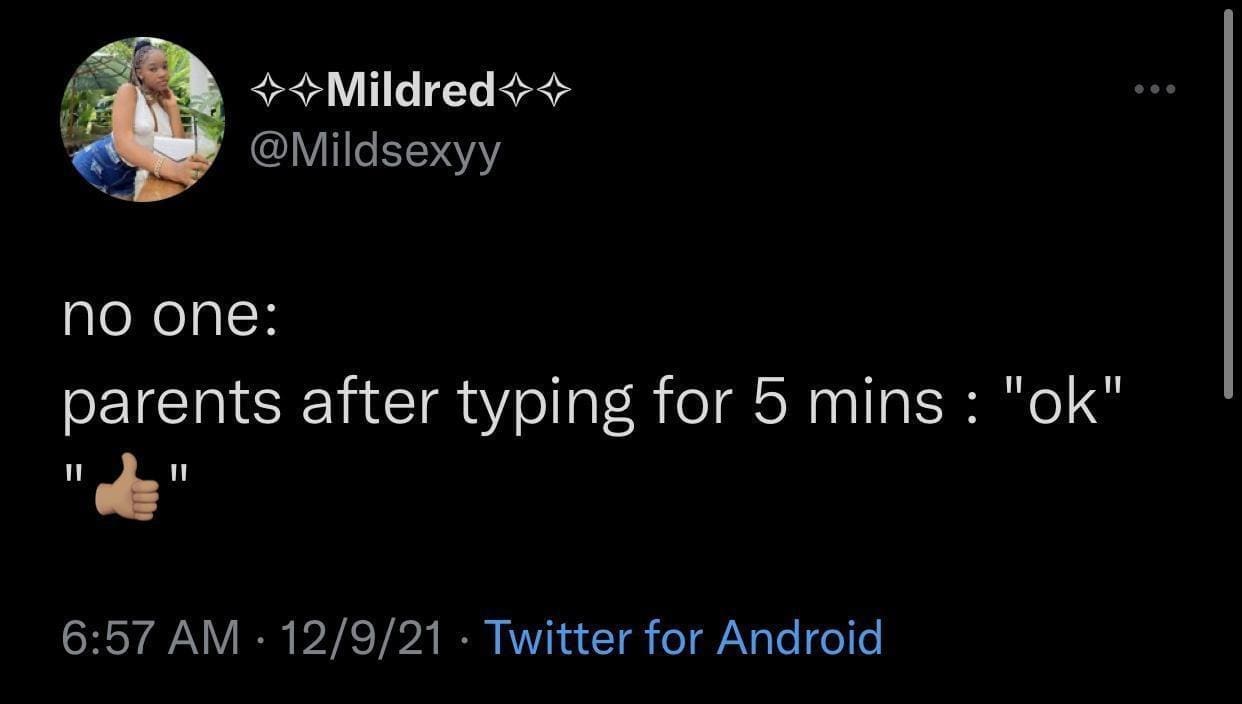Image resolution: width=1242 pixels, height=704 pixels.
Task: Click the sparkle stars before Mildred
Action: [284, 93]
